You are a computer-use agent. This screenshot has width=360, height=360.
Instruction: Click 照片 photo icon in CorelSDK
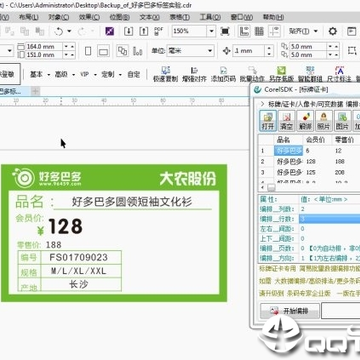click(324, 121)
